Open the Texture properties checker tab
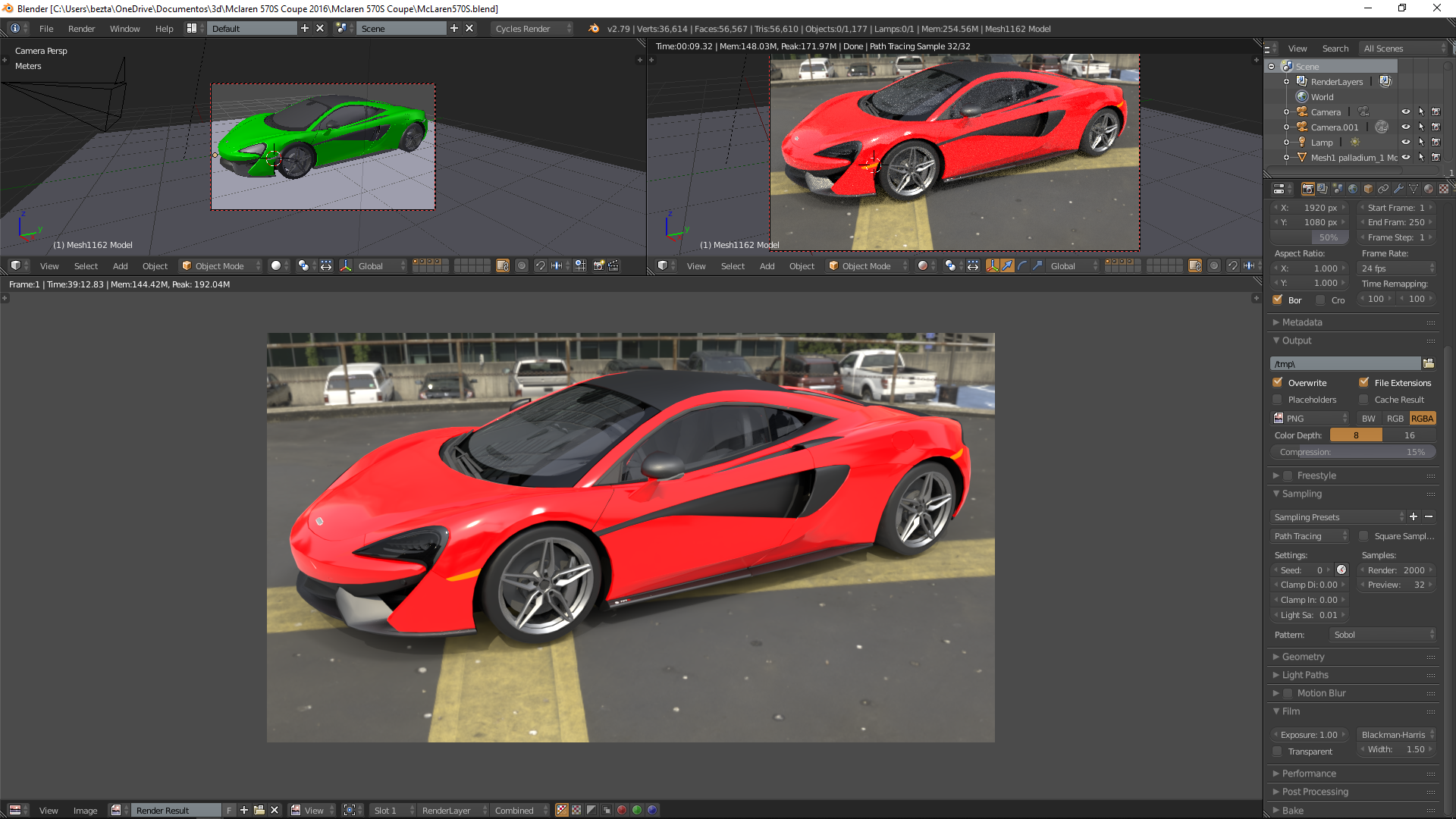Image resolution: width=1456 pixels, height=819 pixels. [1444, 189]
